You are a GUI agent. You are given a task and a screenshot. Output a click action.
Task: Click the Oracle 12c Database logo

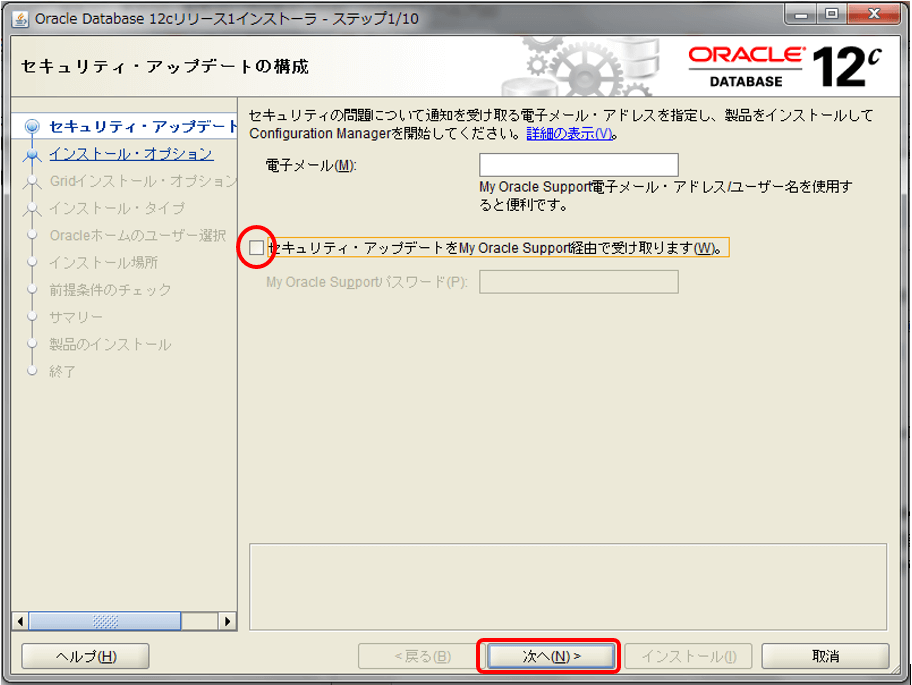(x=785, y=66)
